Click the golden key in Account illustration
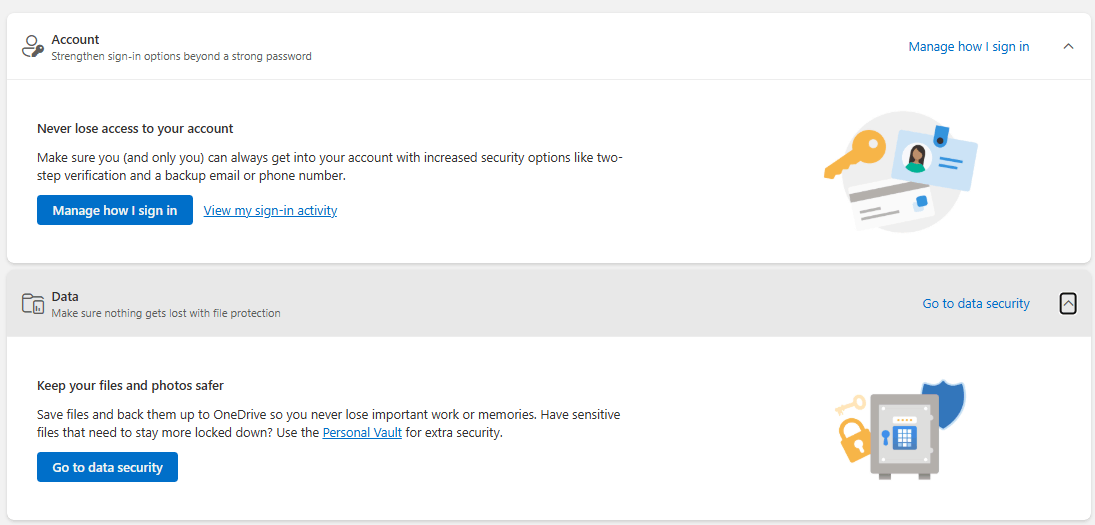The image size is (1095, 525). 855,155
